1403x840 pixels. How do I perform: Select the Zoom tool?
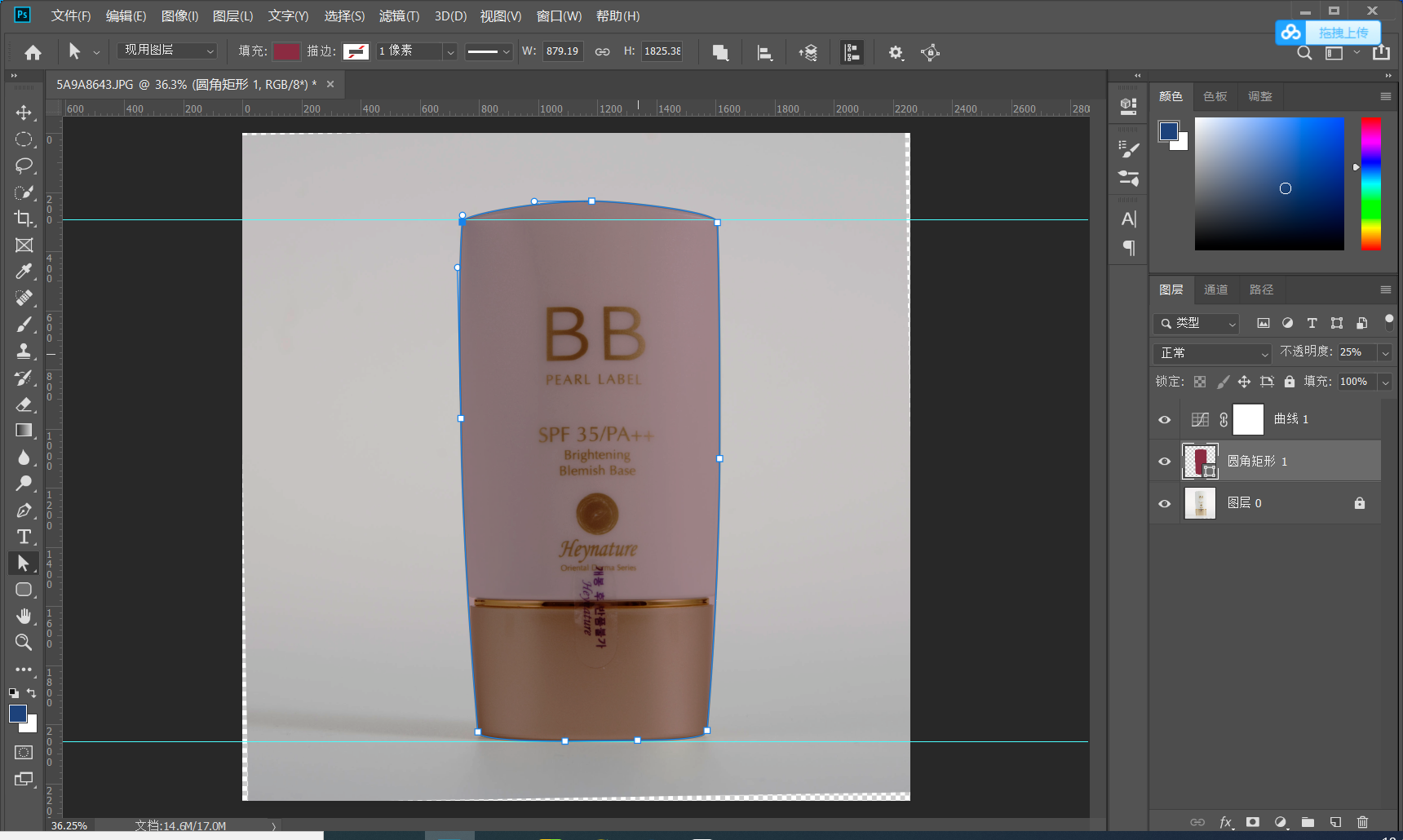coord(24,643)
